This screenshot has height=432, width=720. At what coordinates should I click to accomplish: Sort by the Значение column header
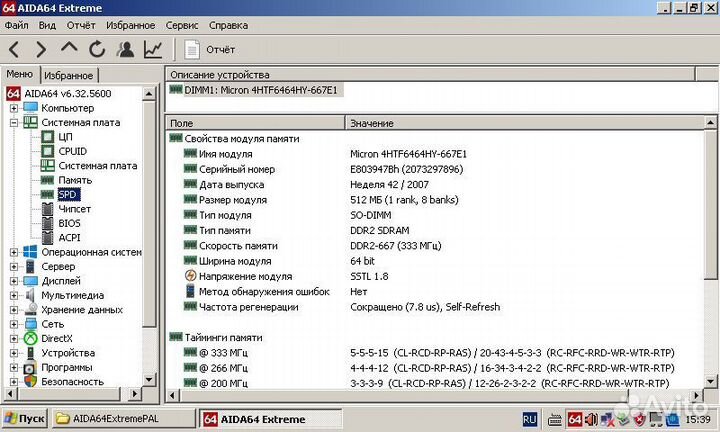tap(524, 123)
